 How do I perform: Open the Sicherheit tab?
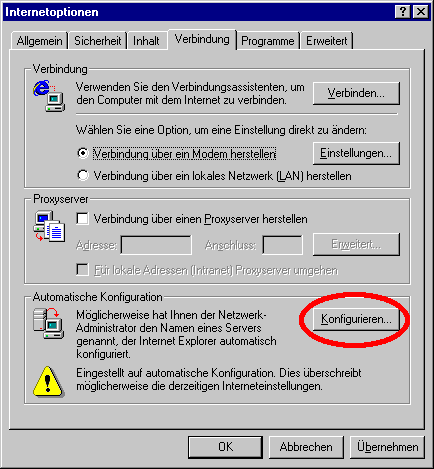click(97, 41)
